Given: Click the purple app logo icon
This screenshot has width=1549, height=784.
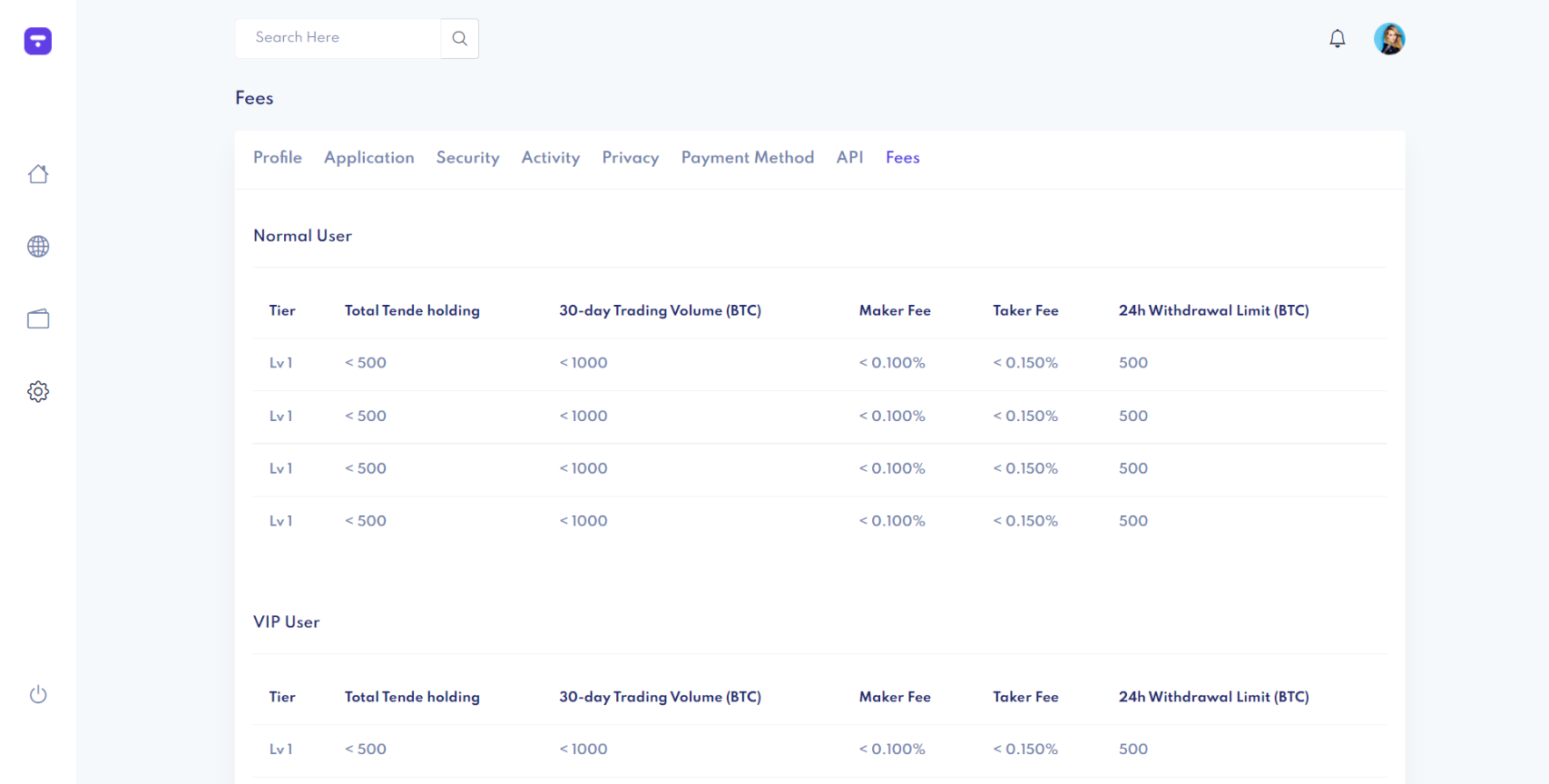Looking at the screenshot, I should point(38,41).
